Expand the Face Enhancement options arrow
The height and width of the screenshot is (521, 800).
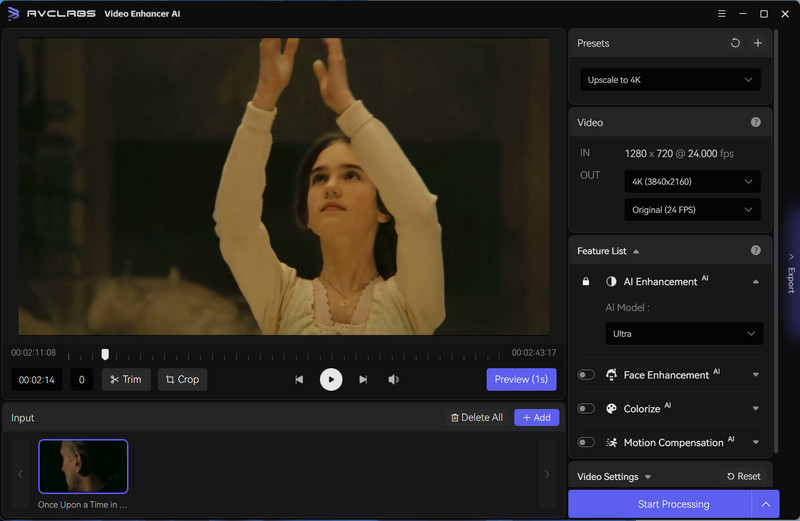tap(756, 375)
